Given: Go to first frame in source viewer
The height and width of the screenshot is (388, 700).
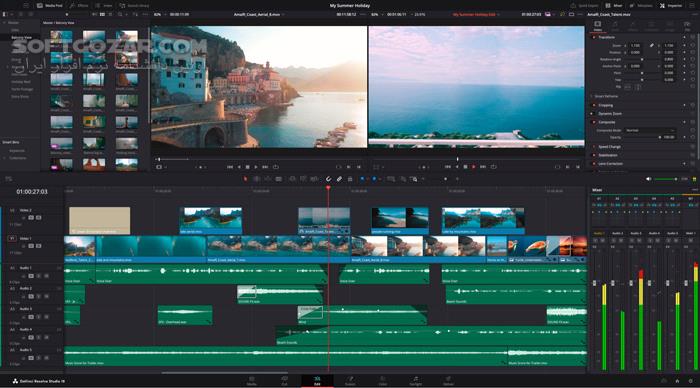Looking at the screenshot, I should tap(229, 167).
